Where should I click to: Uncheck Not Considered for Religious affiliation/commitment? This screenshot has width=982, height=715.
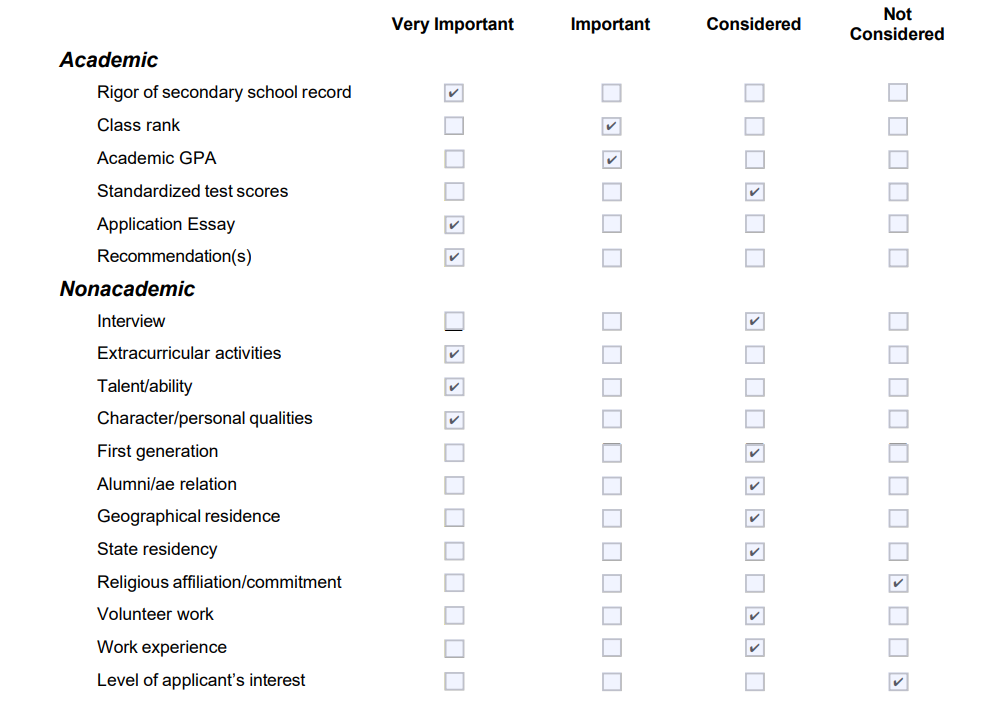[x=898, y=583]
